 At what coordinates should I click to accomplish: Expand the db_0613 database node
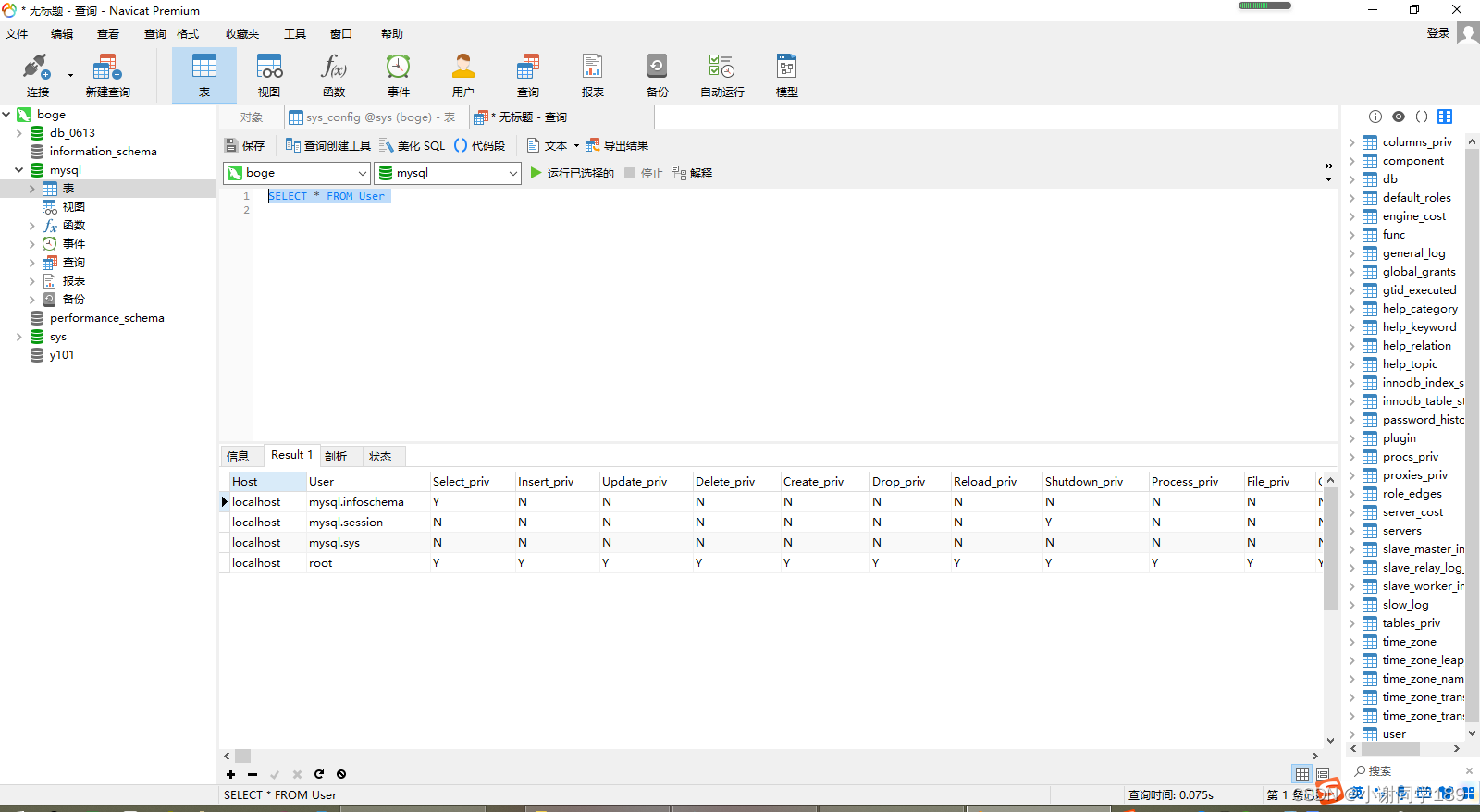pyautogui.click(x=19, y=133)
